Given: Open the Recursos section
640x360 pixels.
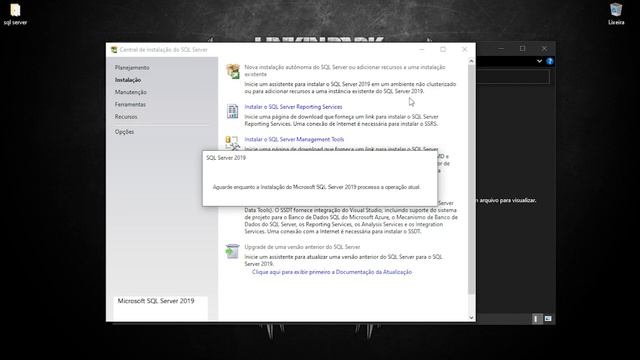Looking at the screenshot, I should (126, 116).
